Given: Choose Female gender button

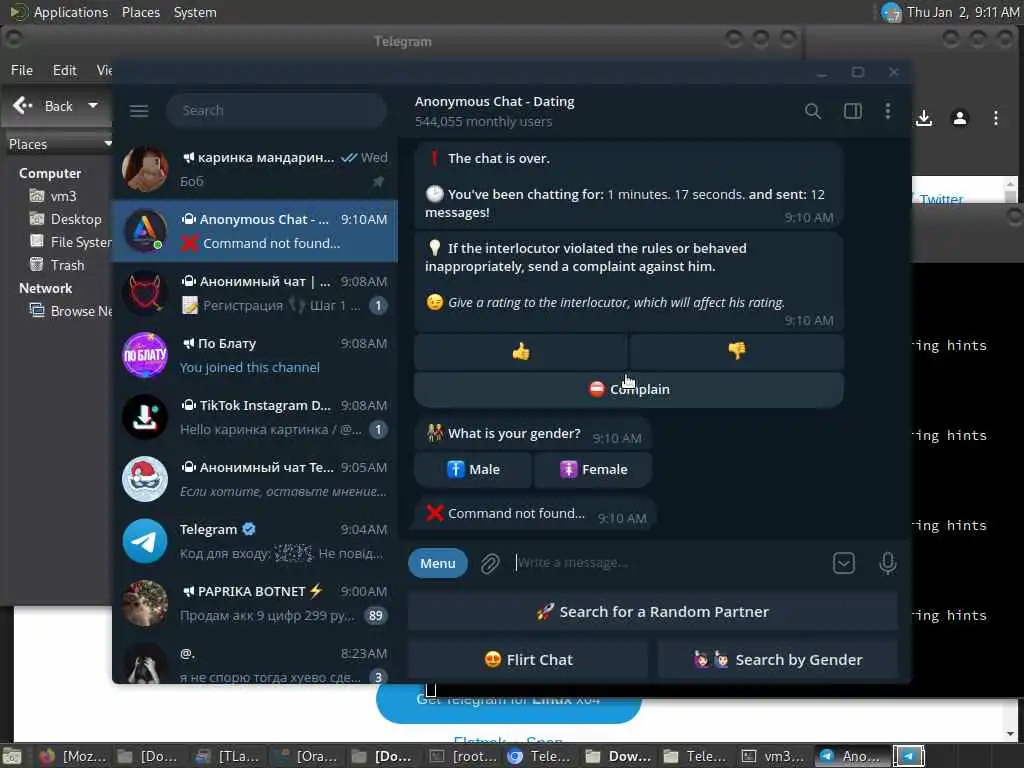Looking at the screenshot, I should tap(593, 470).
